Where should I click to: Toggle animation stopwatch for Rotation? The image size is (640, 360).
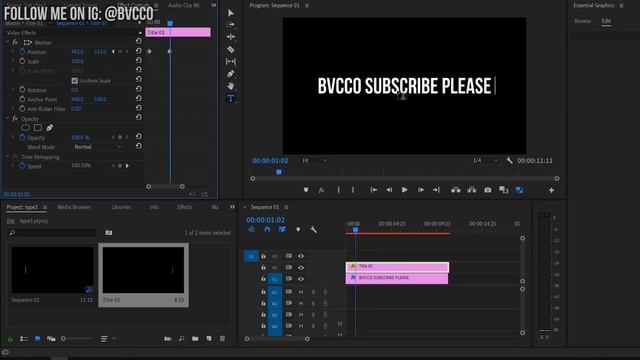[x=22, y=90]
